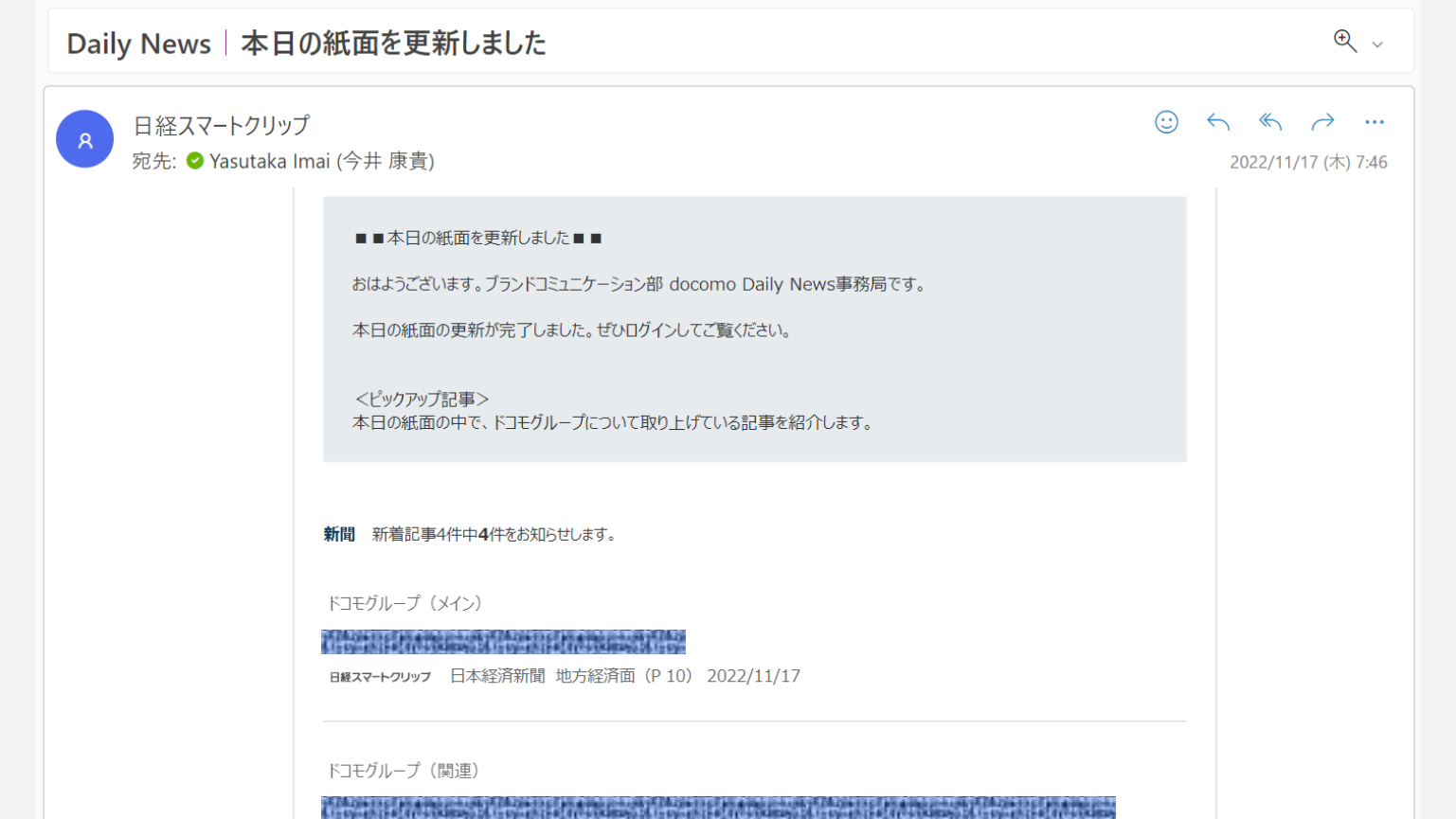Expand the zoom dropdown chevron

(1377, 45)
